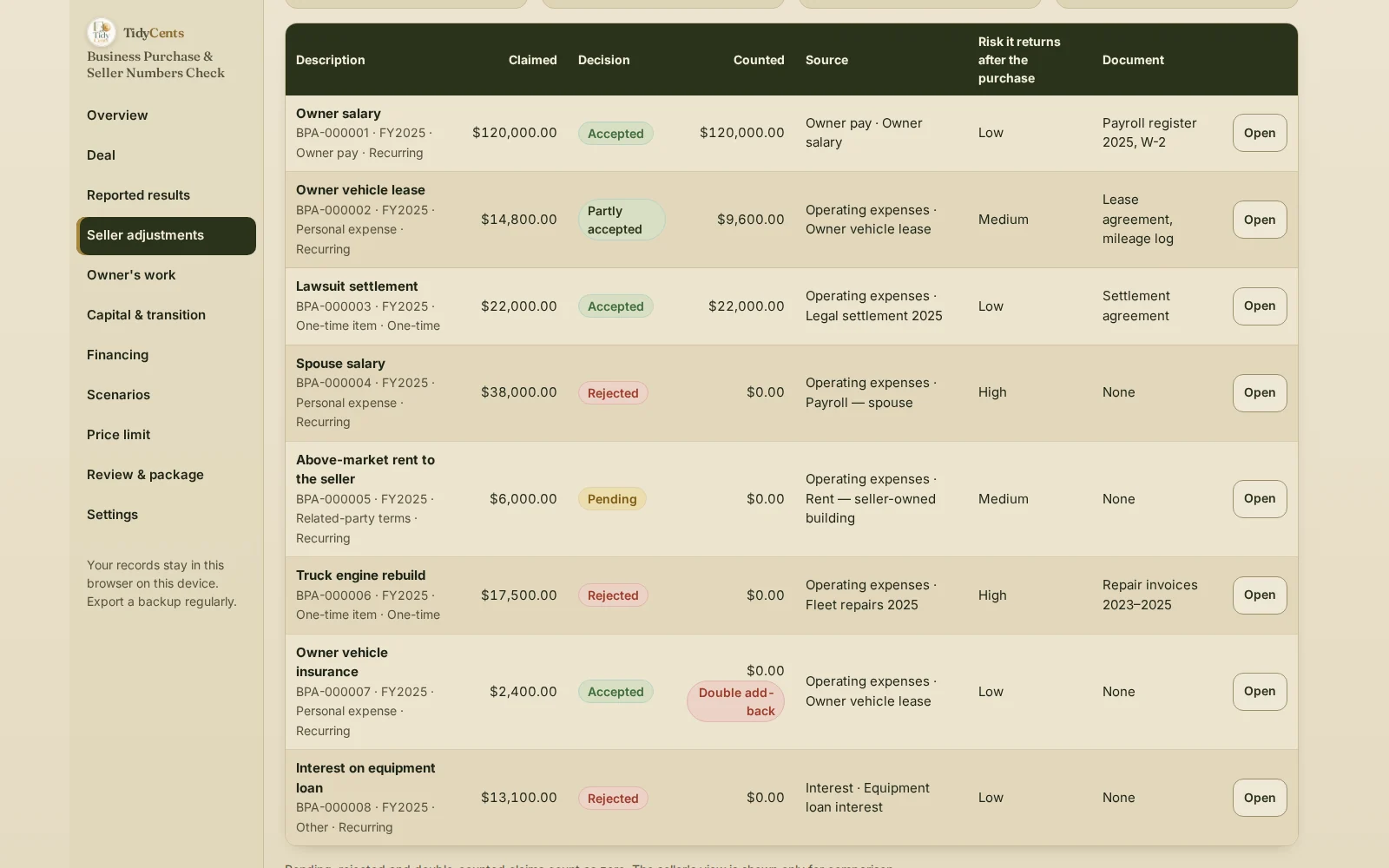Click the Decision column header
This screenshot has height=868, width=1389.
pyautogui.click(x=603, y=60)
